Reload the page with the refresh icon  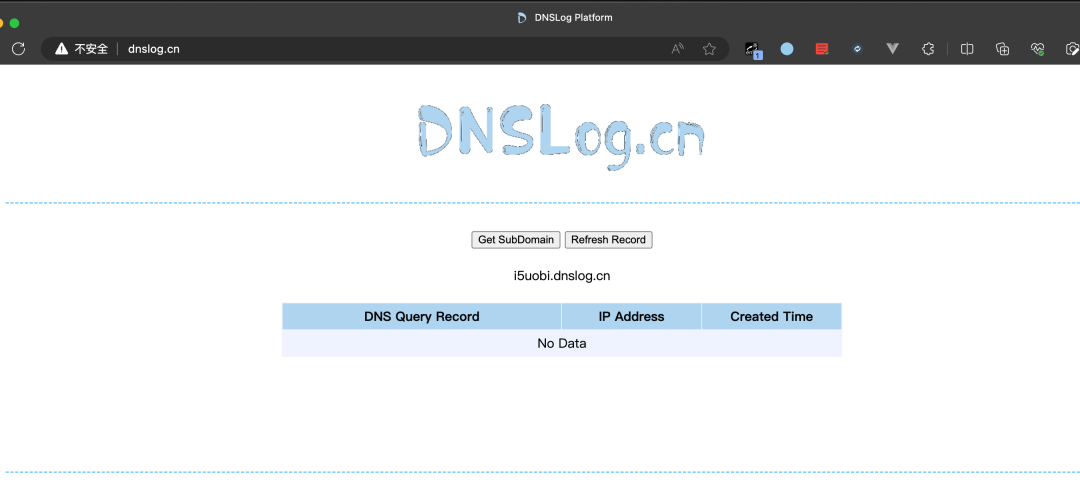(19, 49)
